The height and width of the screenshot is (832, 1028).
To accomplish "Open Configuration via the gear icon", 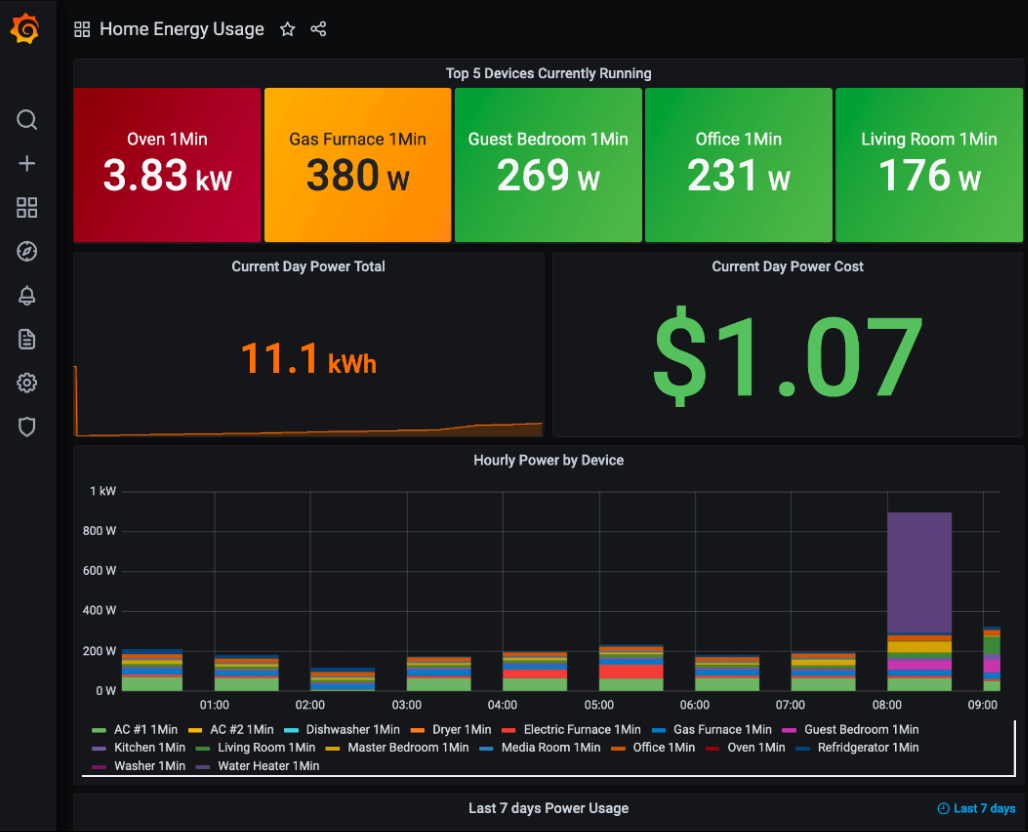I will click(x=27, y=383).
